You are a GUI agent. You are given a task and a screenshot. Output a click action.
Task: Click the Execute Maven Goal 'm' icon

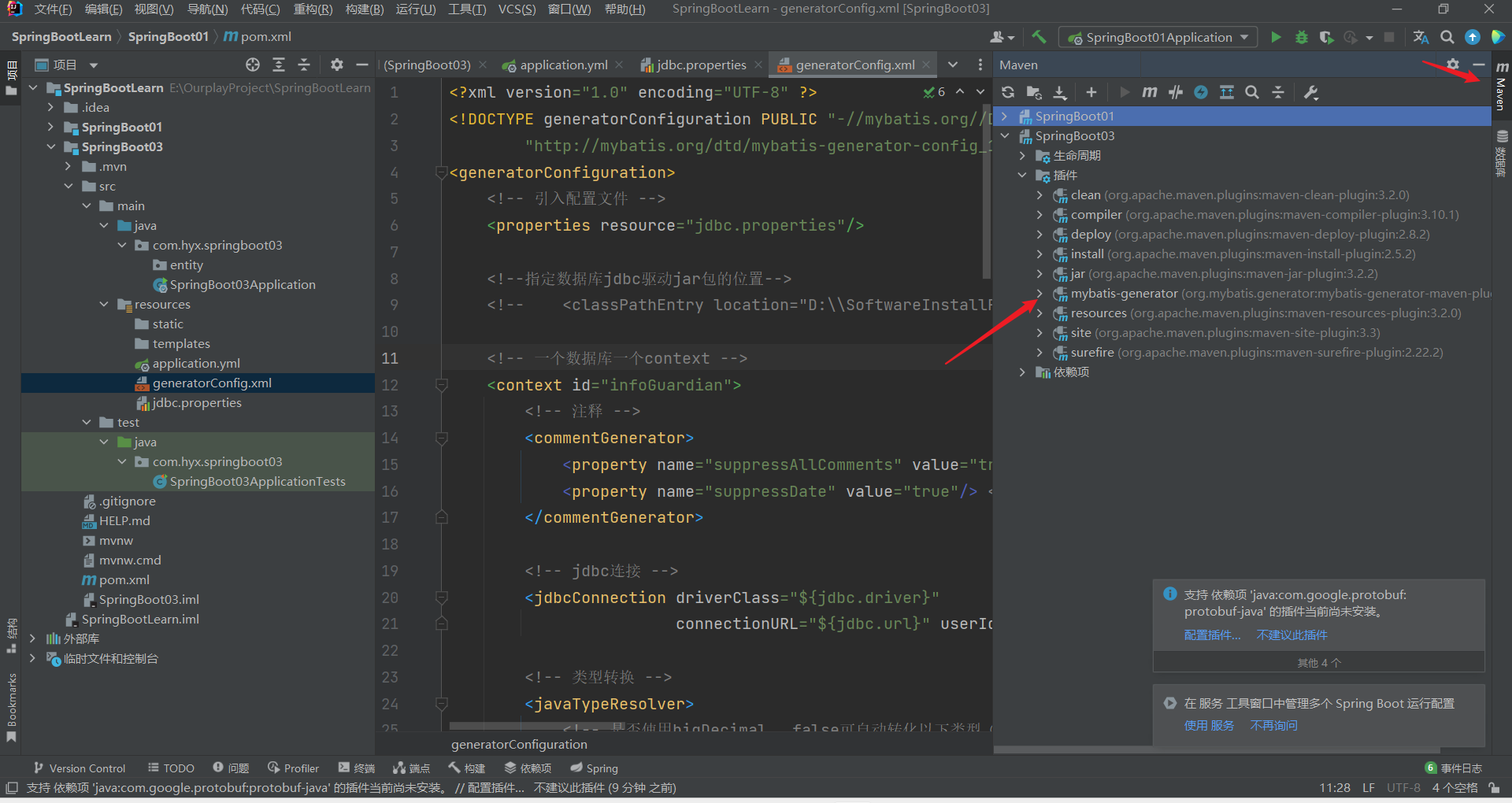(x=1150, y=93)
